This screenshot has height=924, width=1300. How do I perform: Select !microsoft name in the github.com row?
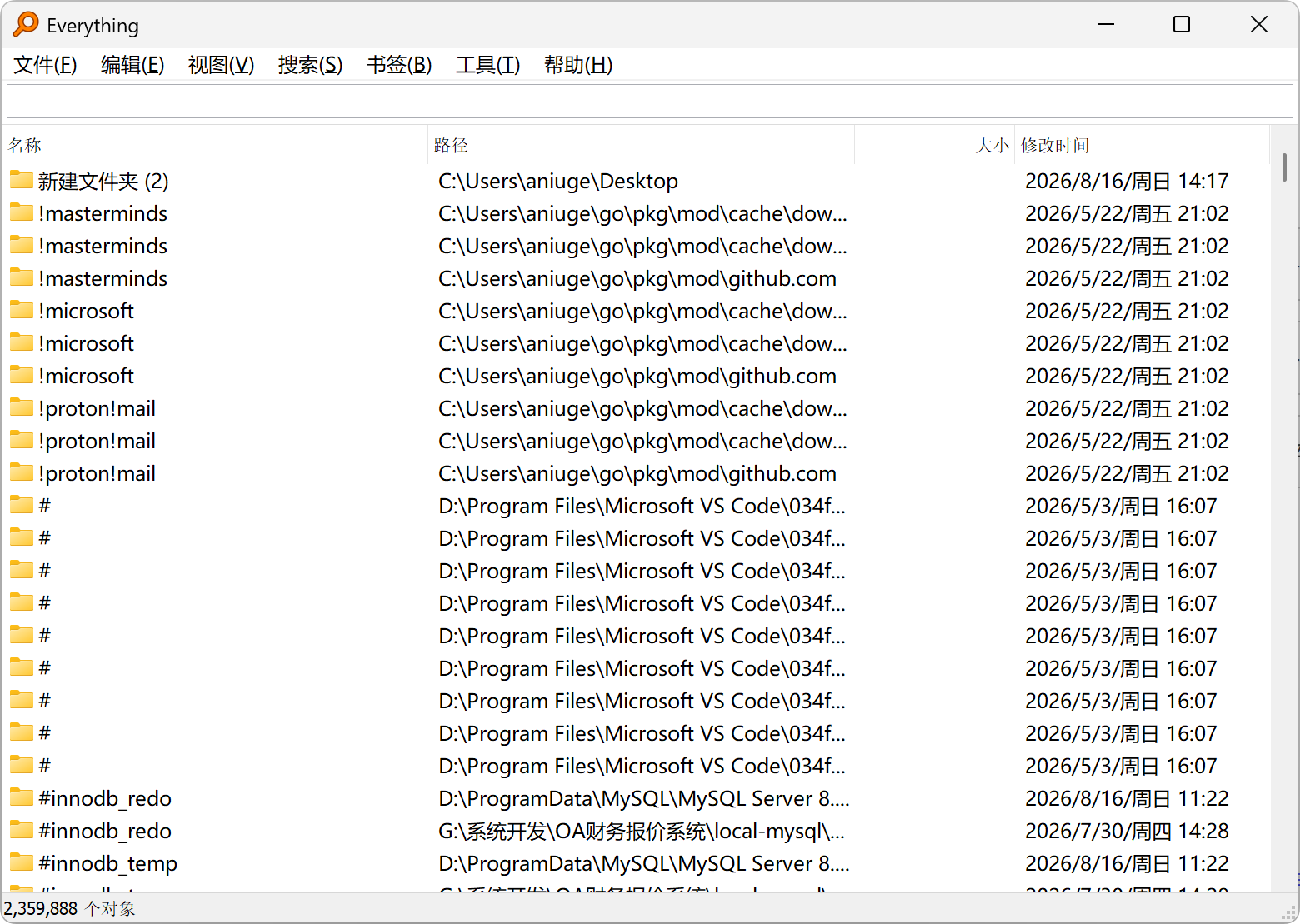click(86, 376)
